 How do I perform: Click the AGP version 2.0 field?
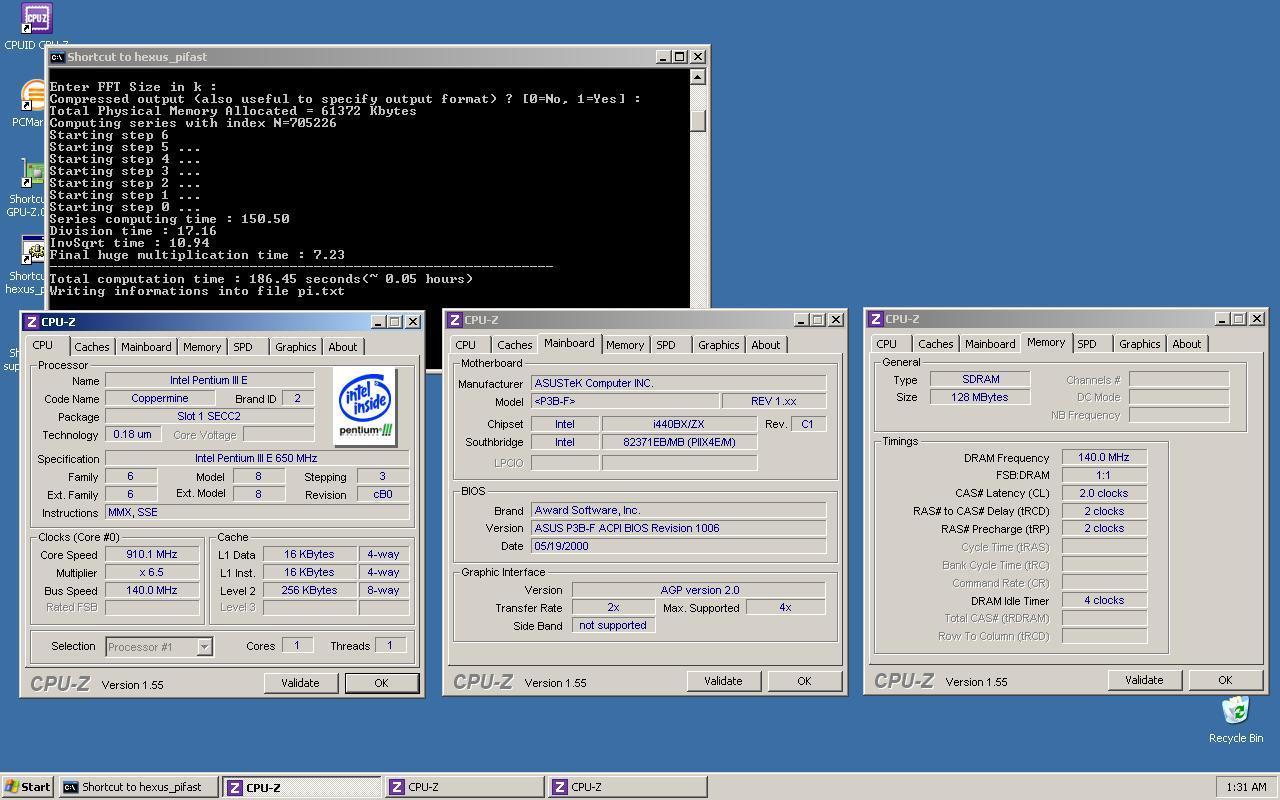[700, 590]
